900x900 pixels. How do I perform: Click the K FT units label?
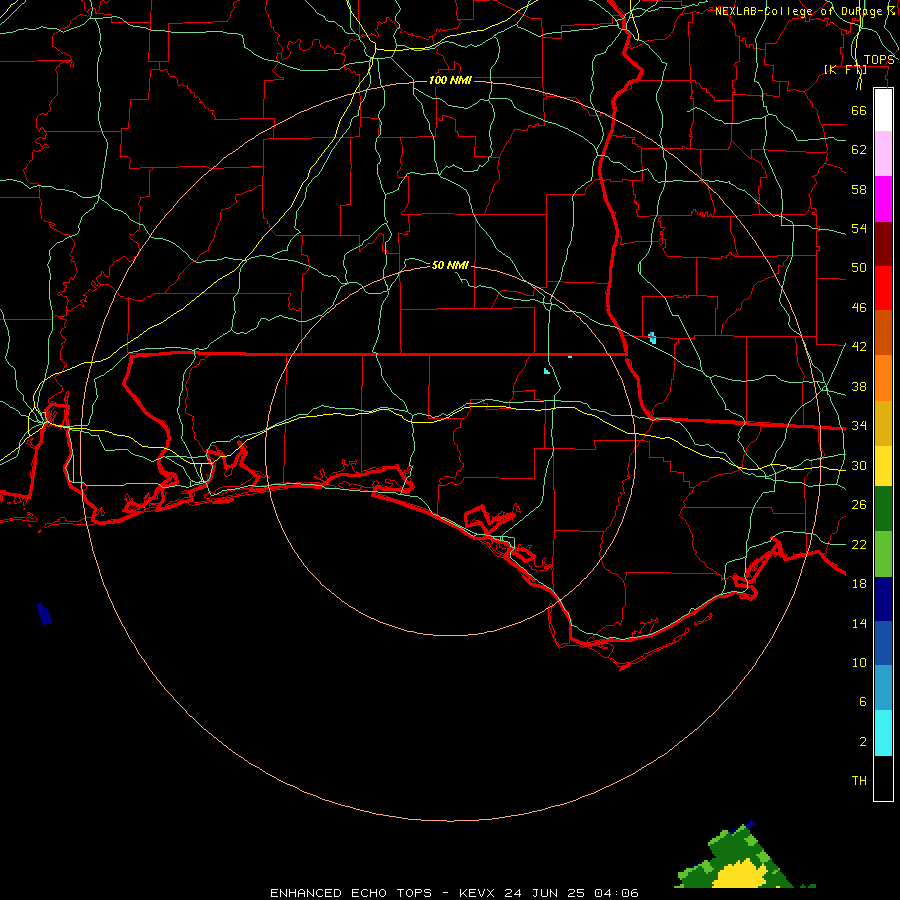point(845,70)
